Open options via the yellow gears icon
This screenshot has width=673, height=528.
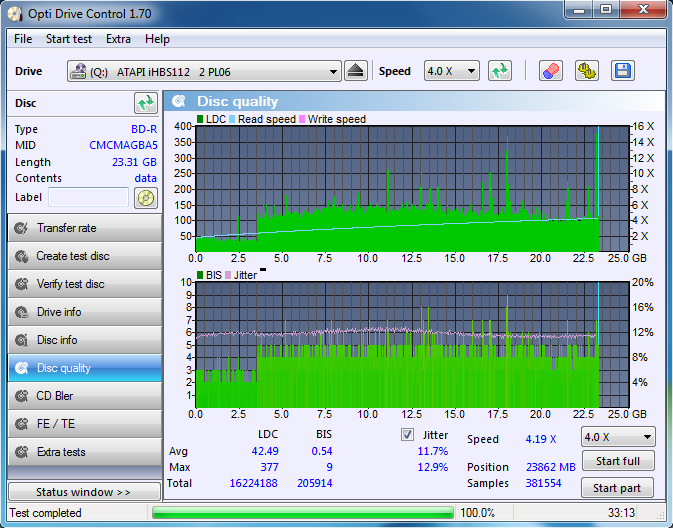click(x=587, y=71)
